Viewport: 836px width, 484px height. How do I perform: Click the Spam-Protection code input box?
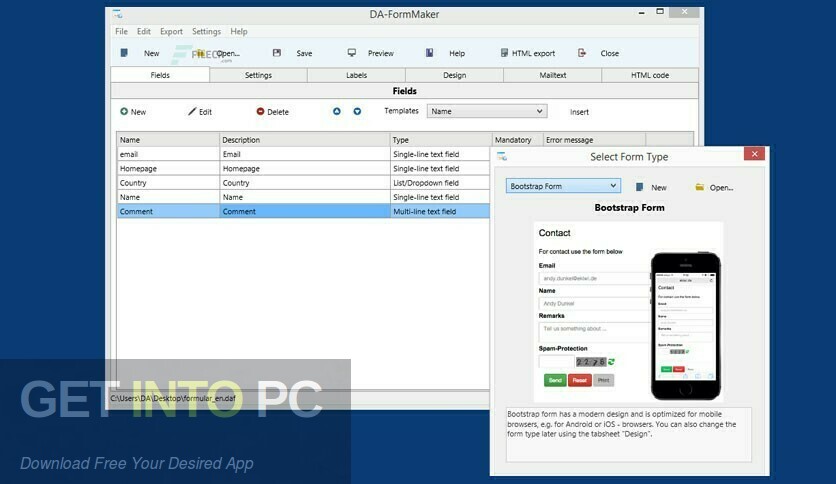click(556, 362)
